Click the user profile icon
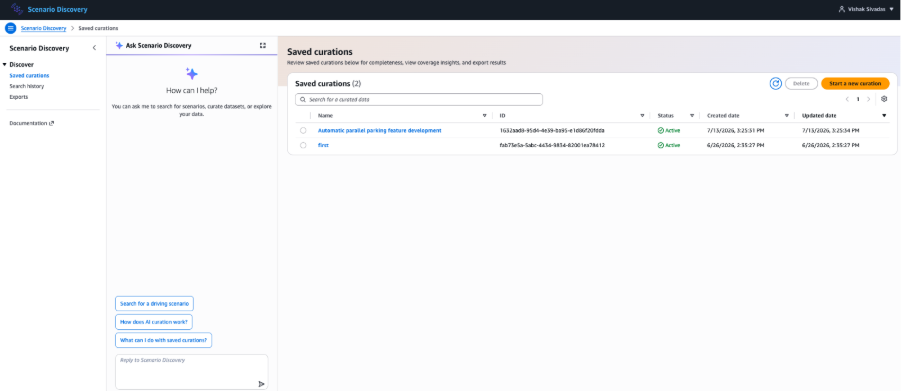Viewport: 901px width, 391px height. [842, 9]
